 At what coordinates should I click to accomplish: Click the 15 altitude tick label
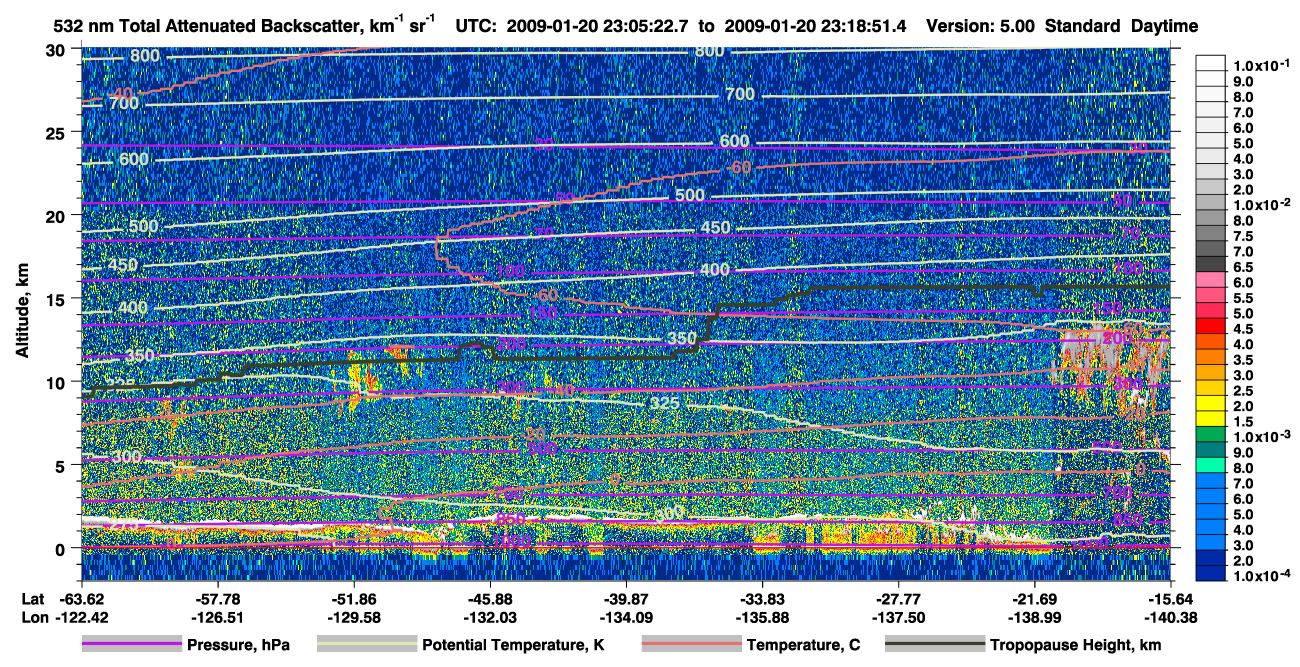(57, 298)
